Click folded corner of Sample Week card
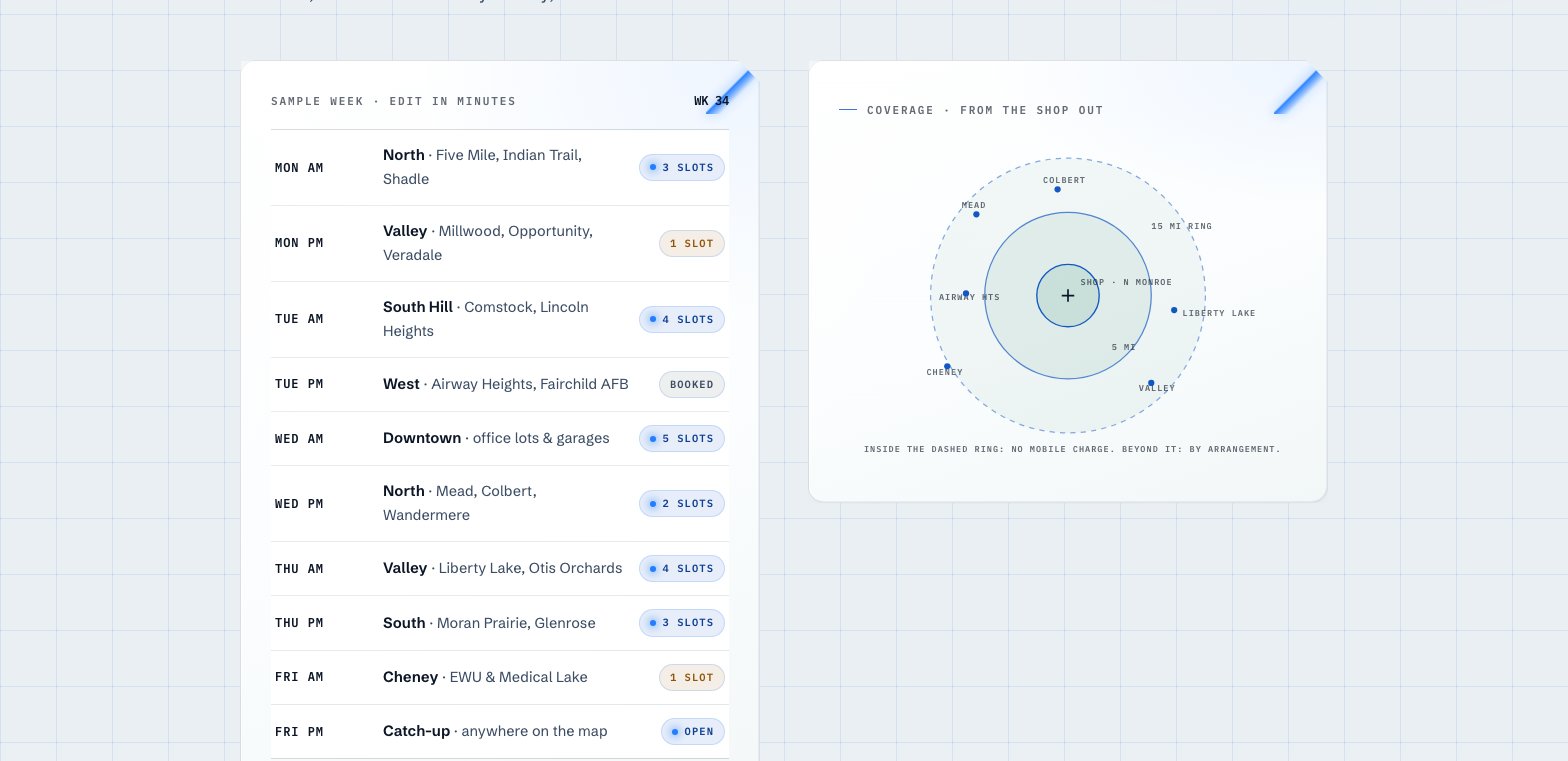1568x761 pixels. (x=732, y=91)
